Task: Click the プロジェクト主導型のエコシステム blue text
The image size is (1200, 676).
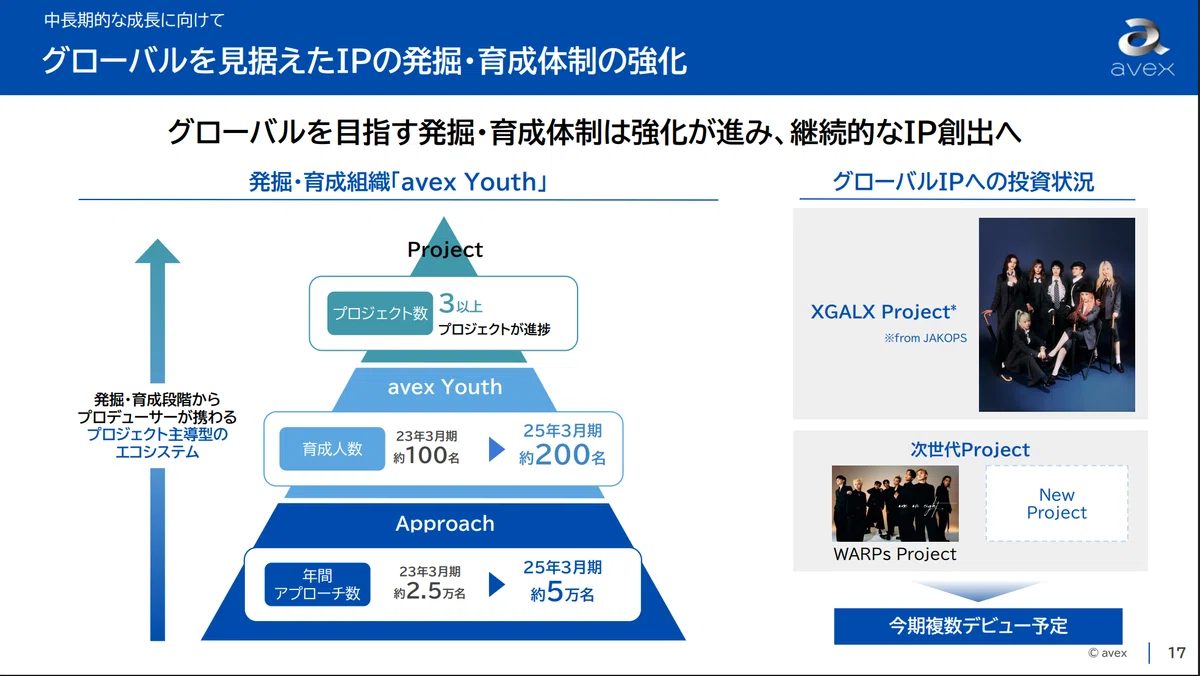Action: (157, 443)
